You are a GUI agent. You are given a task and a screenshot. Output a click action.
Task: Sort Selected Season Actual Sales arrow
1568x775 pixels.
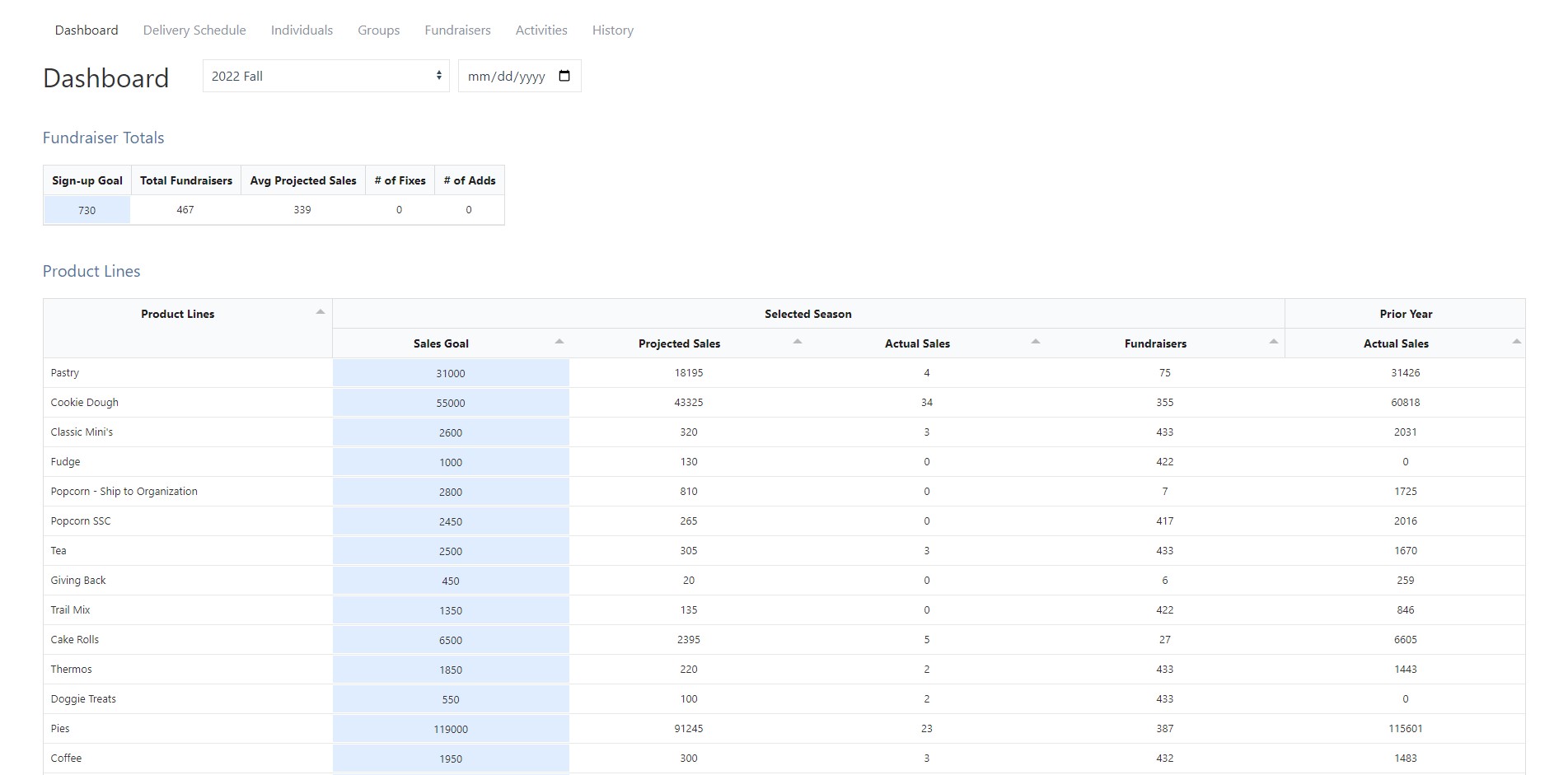point(1036,341)
